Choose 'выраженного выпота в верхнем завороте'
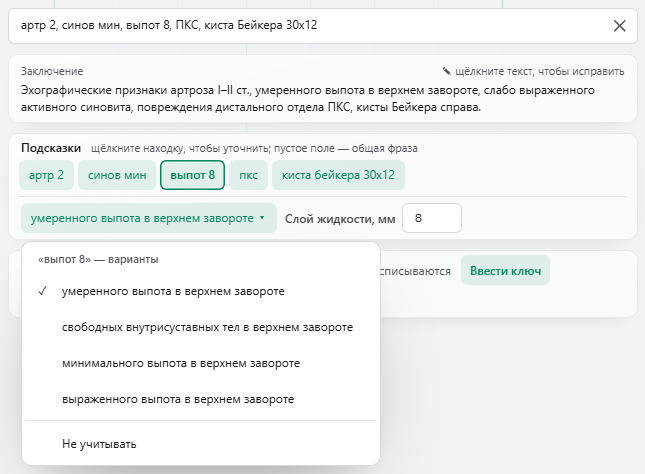The width and height of the screenshot is (645, 474). (201, 400)
